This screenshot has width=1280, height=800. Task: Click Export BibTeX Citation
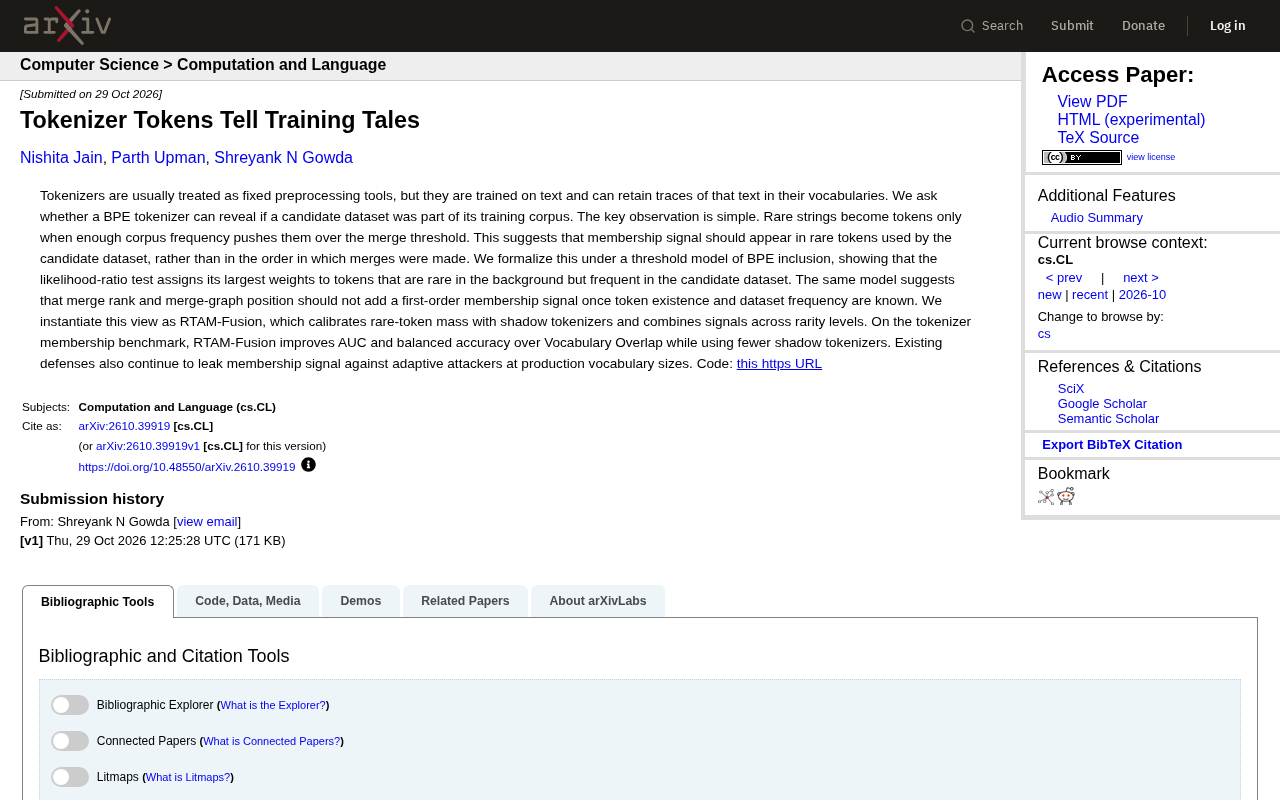click(x=1112, y=445)
